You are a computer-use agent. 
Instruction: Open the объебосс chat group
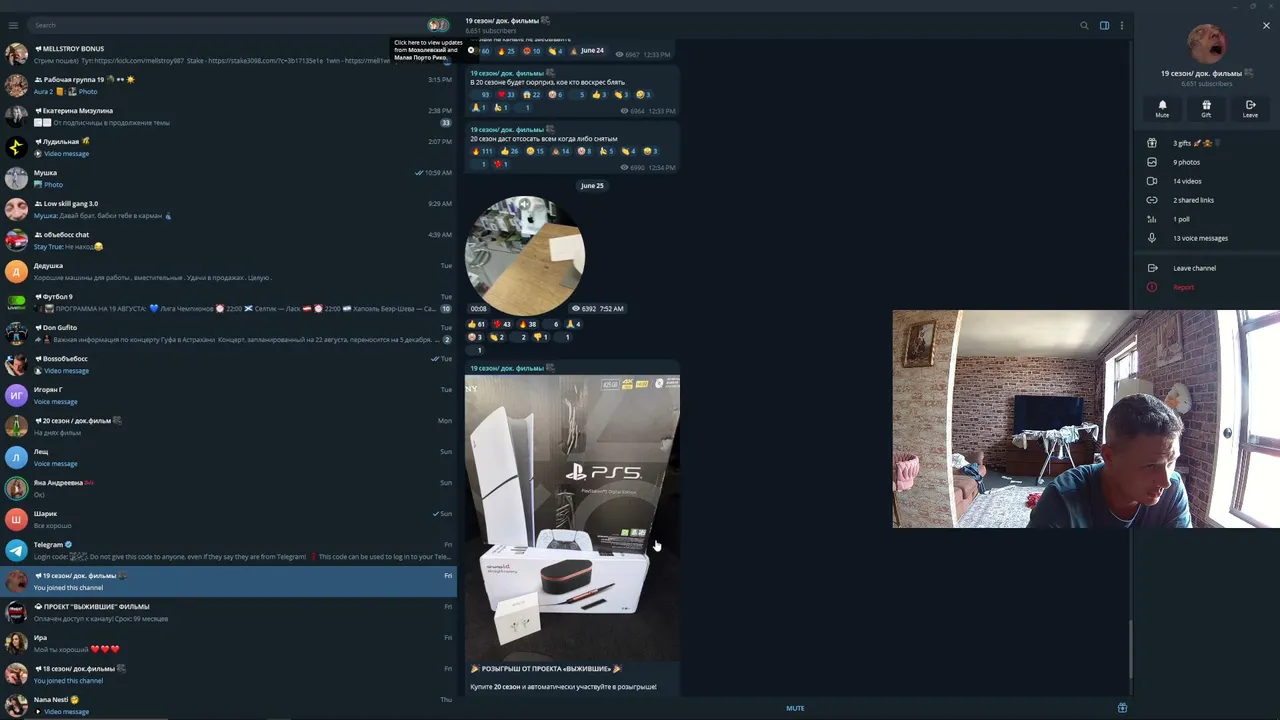click(228, 240)
